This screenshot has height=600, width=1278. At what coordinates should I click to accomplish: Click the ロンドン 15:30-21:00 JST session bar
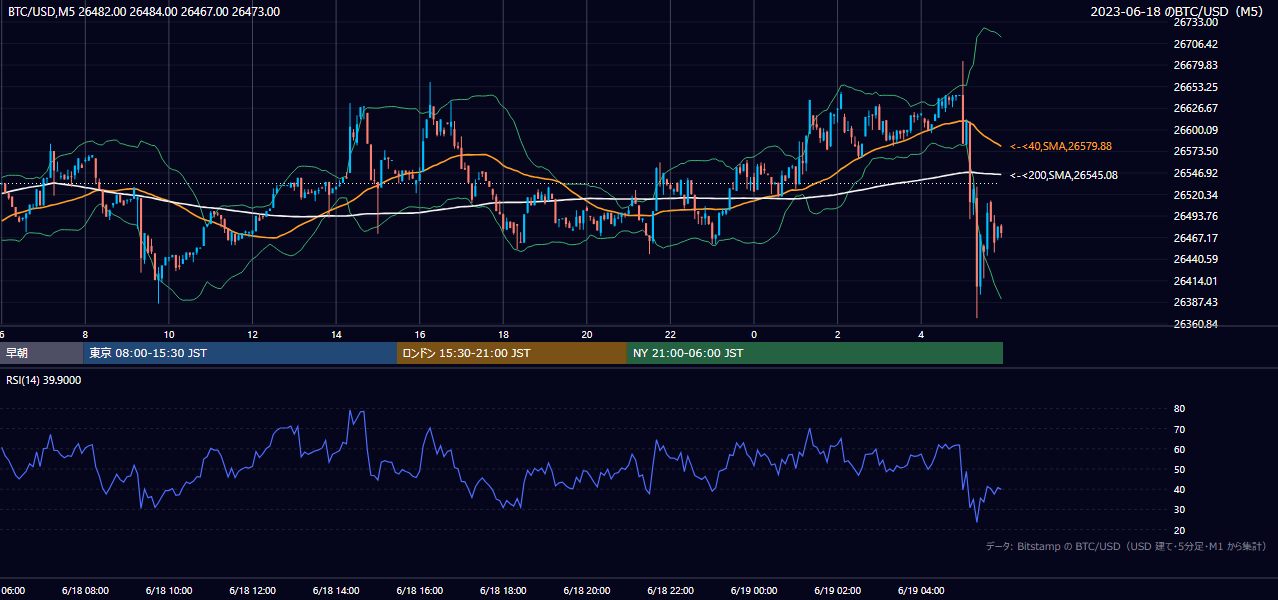pyautogui.click(x=512, y=353)
